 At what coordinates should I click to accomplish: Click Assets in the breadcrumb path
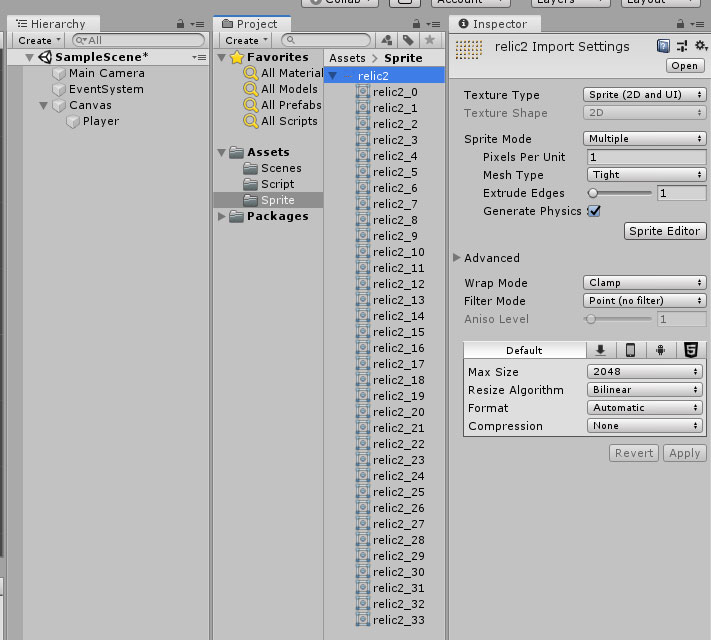click(x=347, y=58)
